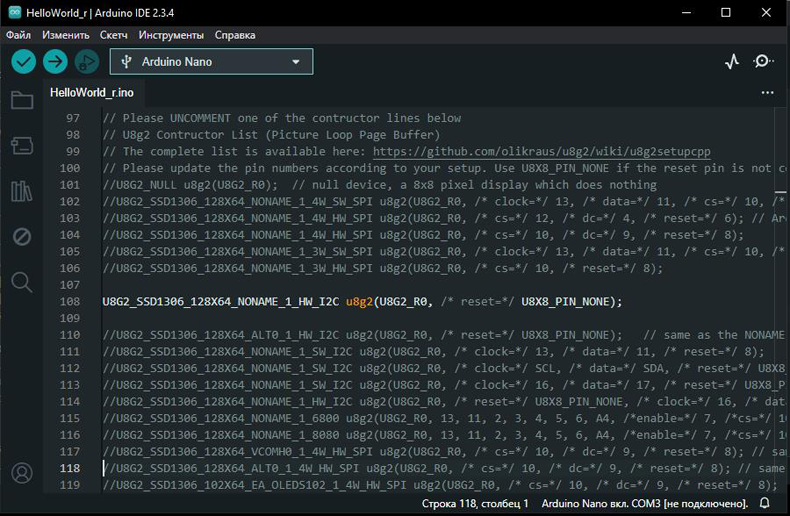Click the NONAME_1_8080 comment on line 116
This screenshot has width=790, height=516.
click(444, 435)
